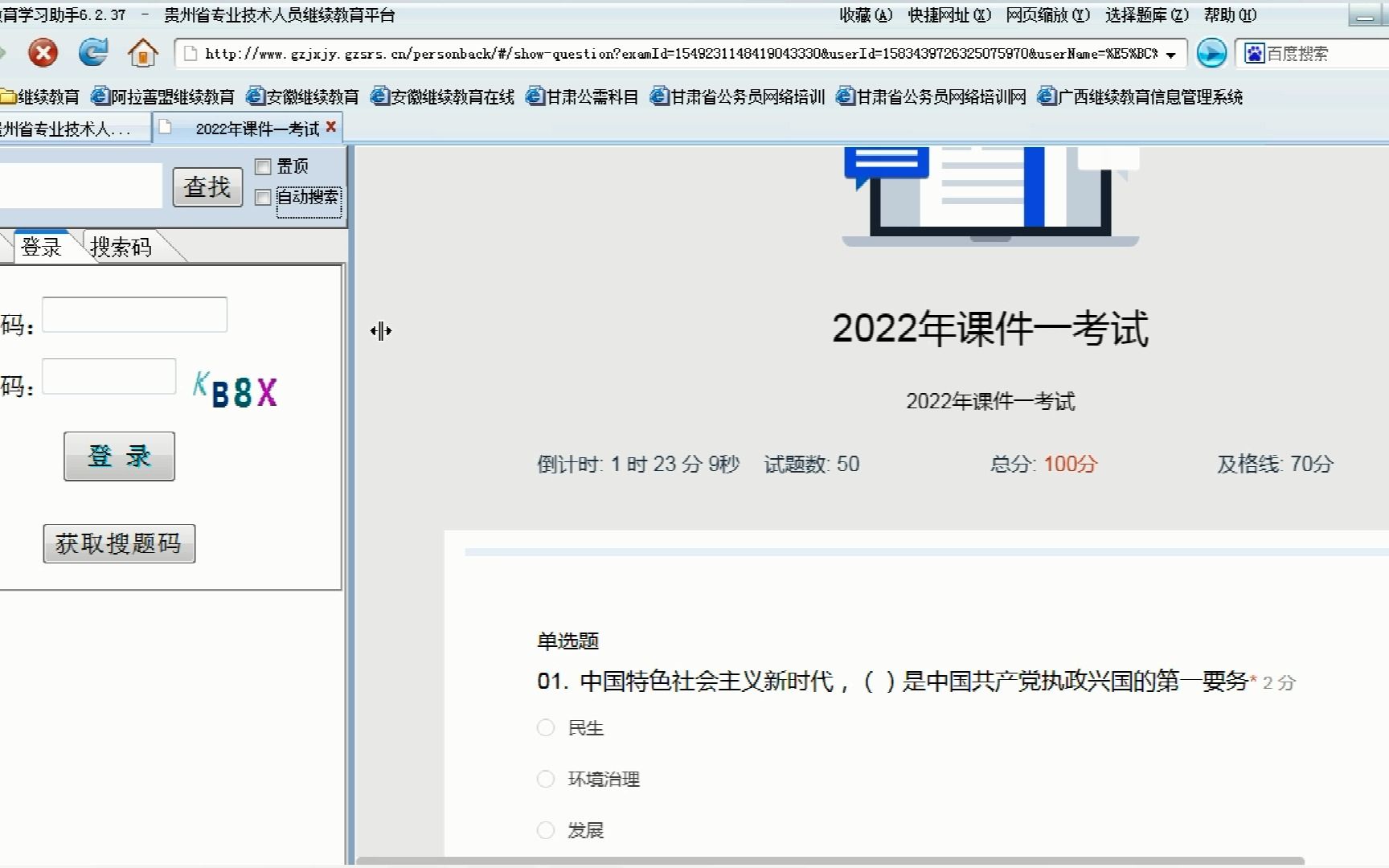Click the blue Go navigation arrow beside the URL
The width and height of the screenshot is (1389, 868).
[x=1211, y=54]
